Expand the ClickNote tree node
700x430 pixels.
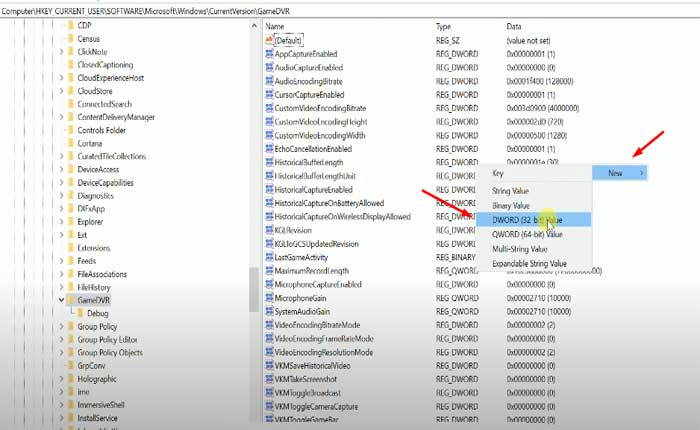click(62, 52)
